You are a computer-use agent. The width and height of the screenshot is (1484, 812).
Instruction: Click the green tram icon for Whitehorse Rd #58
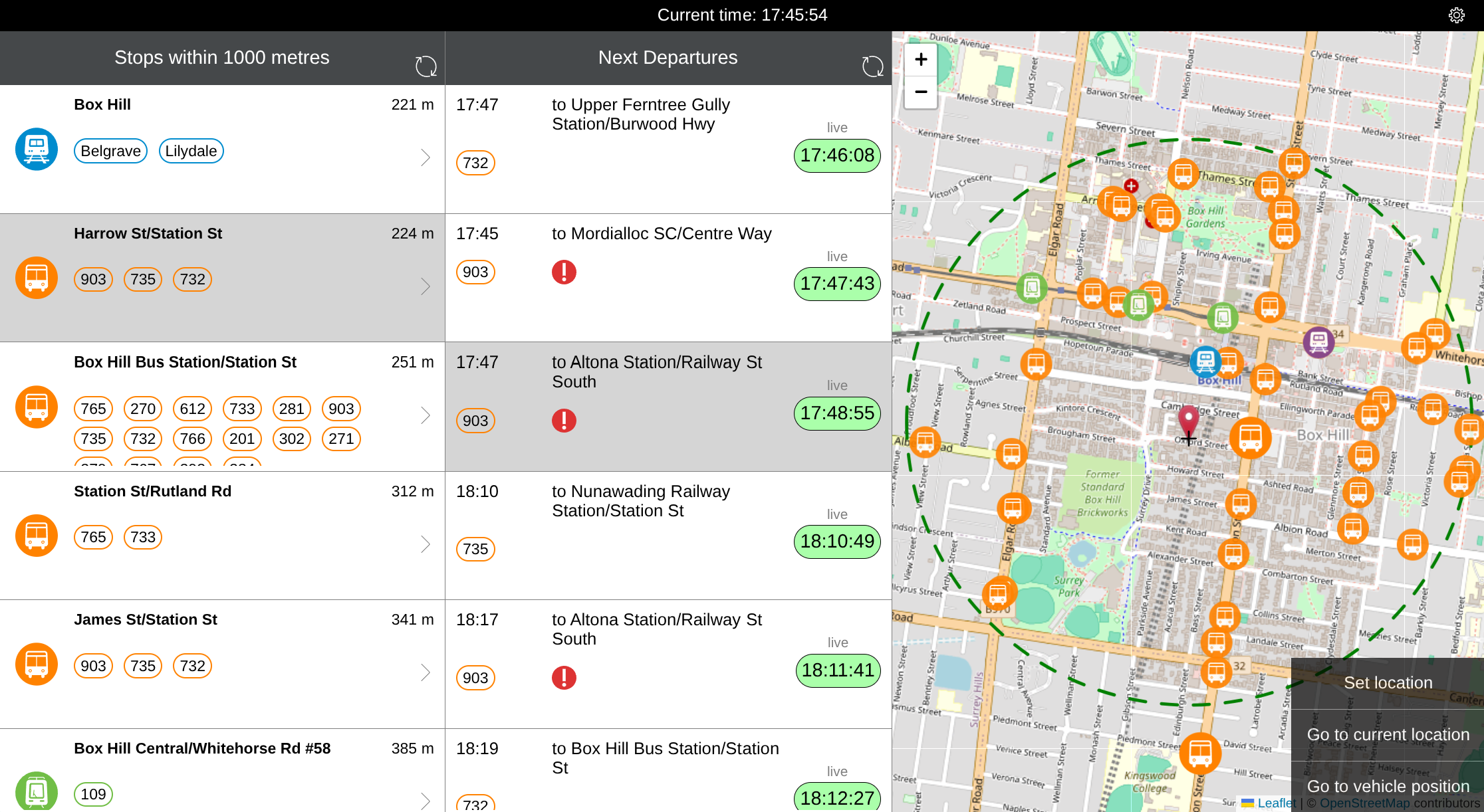coord(37,791)
